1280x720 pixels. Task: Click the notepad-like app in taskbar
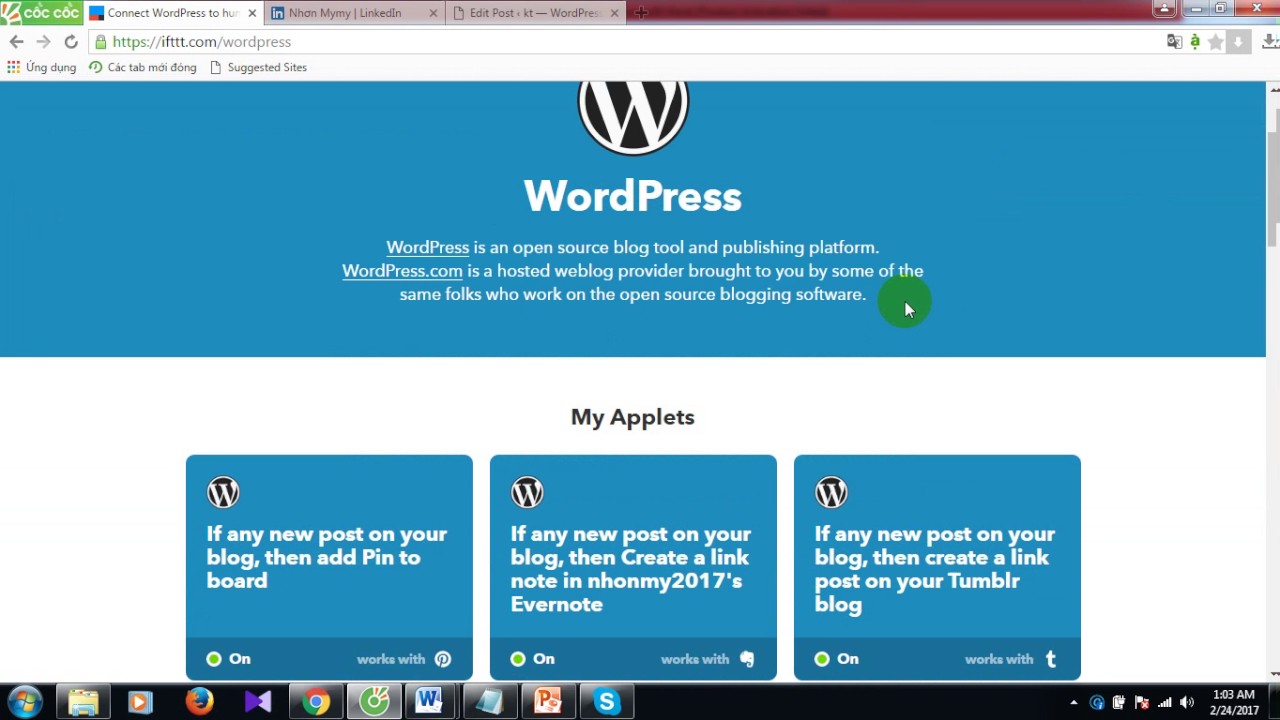tap(489, 702)
